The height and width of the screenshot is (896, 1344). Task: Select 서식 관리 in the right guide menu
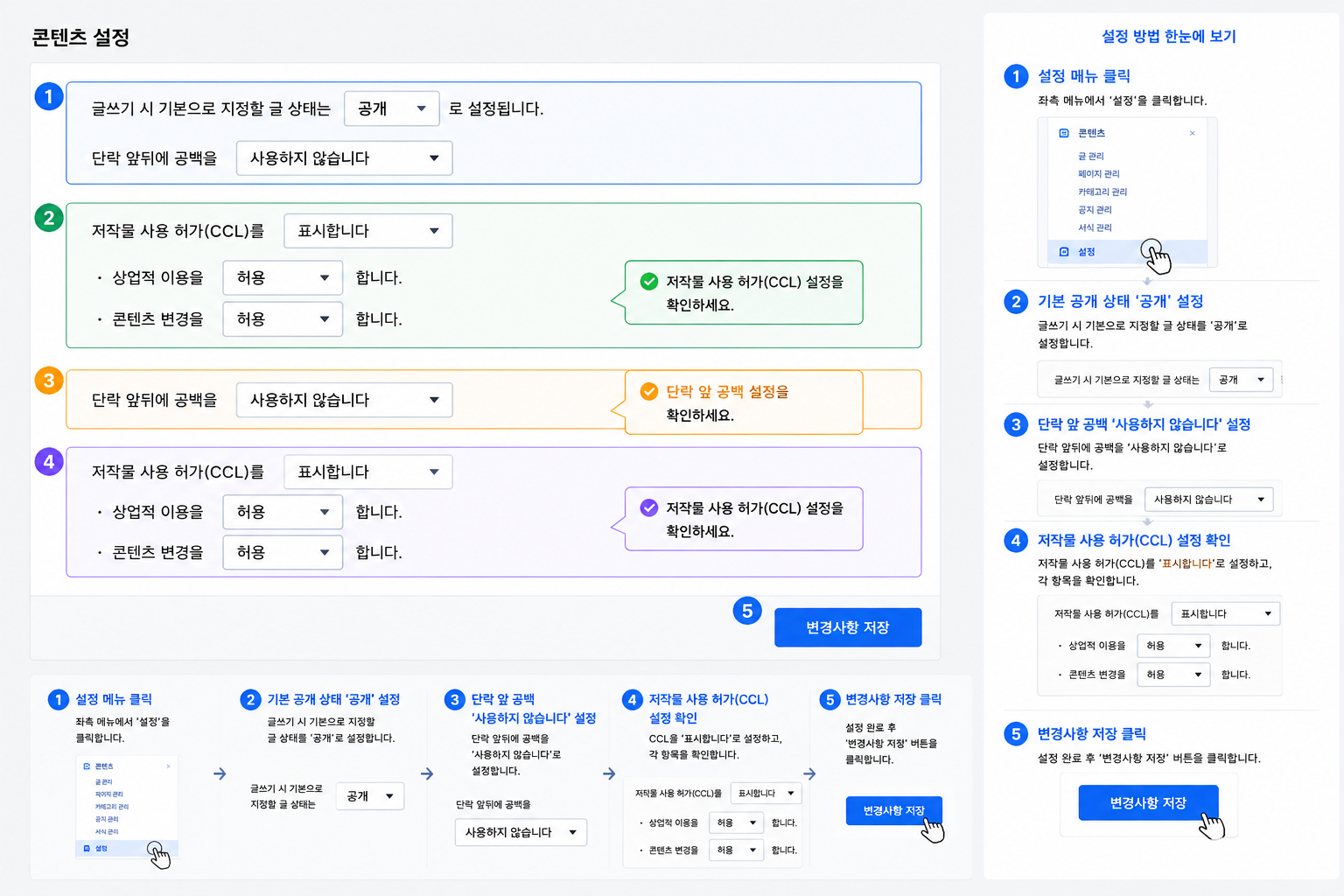1095,227
